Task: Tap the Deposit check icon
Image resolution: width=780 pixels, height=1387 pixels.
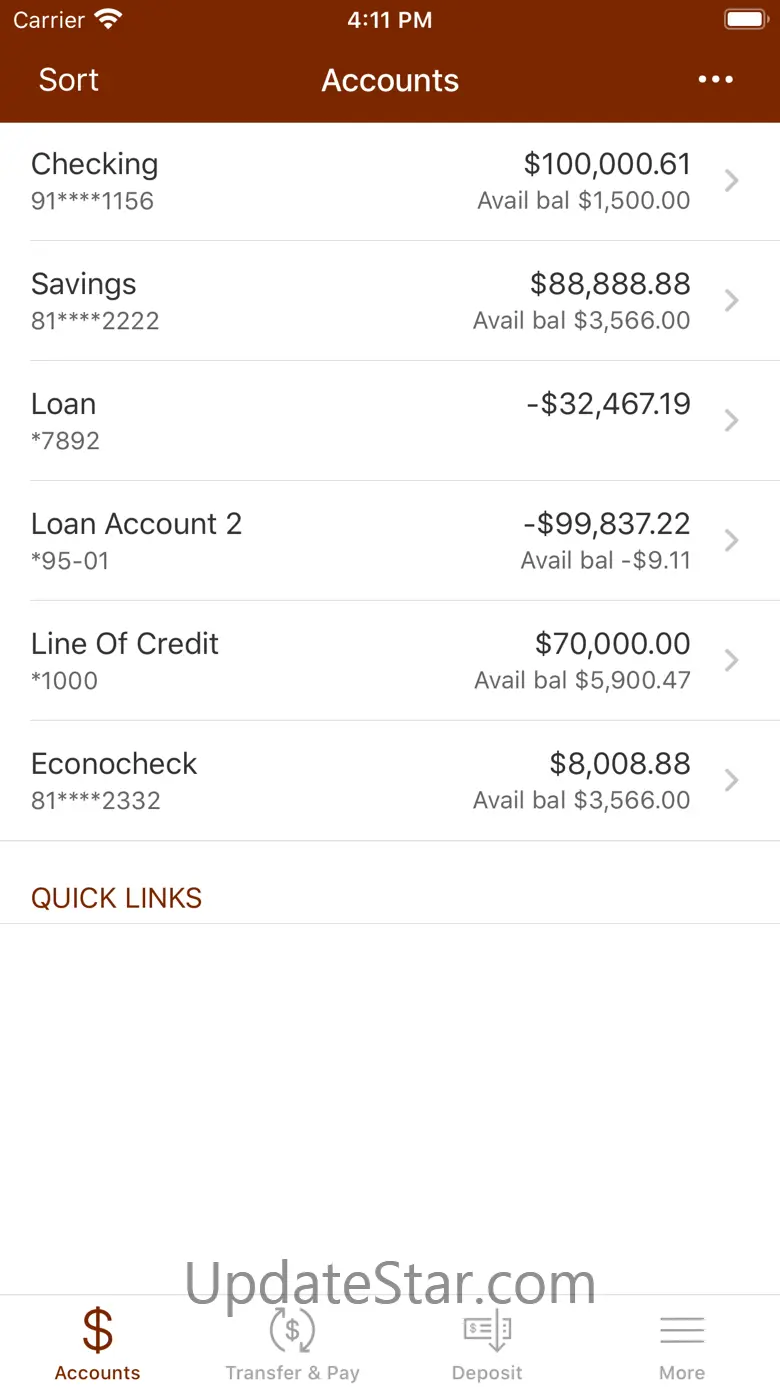Action: pyautogui.click(x=487, y=1330)
